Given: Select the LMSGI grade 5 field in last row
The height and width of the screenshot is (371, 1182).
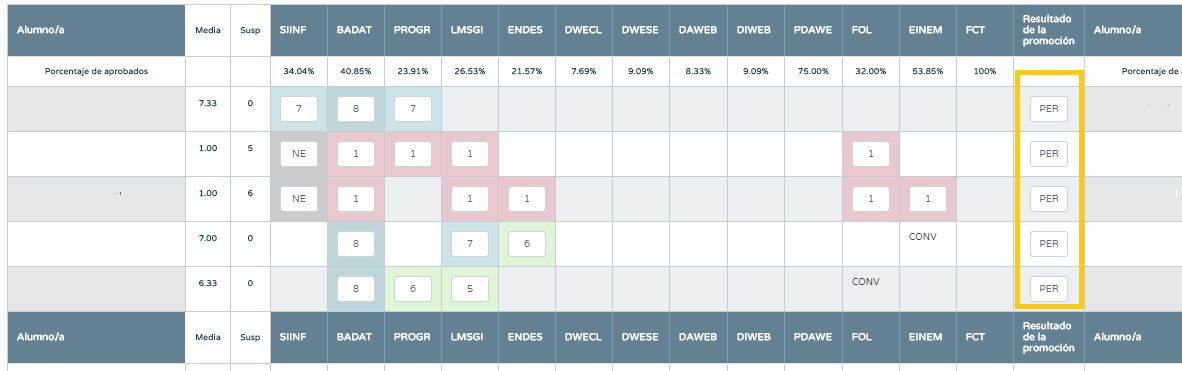Looking at the screenshot, I should [x=470, y=289].
